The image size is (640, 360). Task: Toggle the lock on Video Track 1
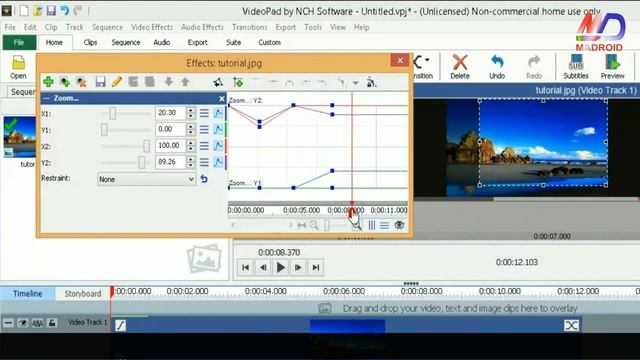[52, 323]
